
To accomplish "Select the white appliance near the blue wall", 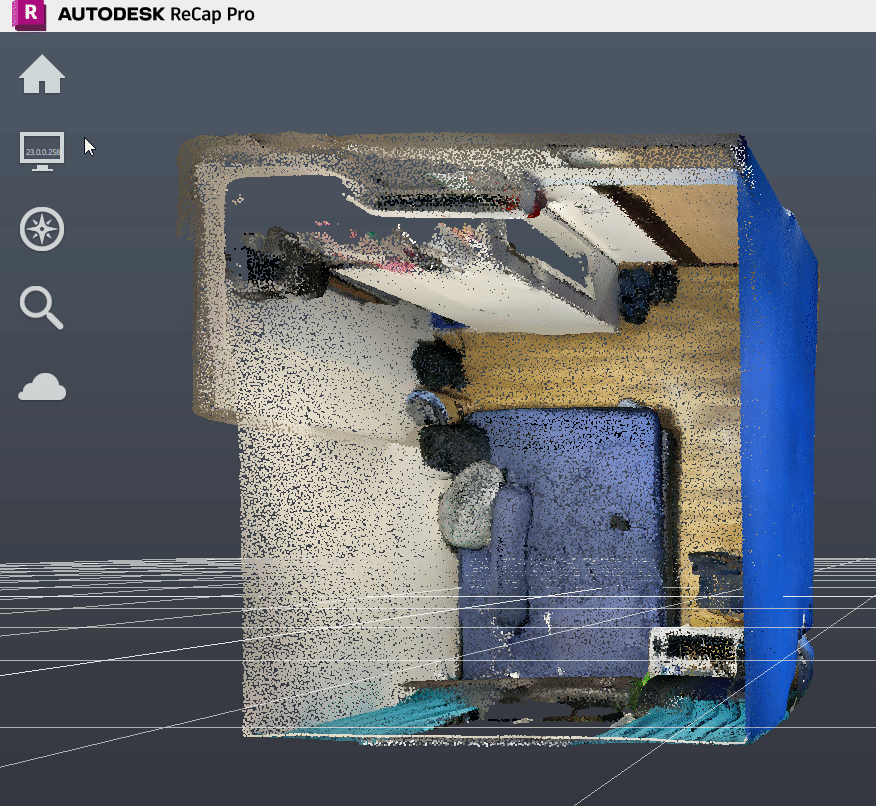I will point(695,650).
